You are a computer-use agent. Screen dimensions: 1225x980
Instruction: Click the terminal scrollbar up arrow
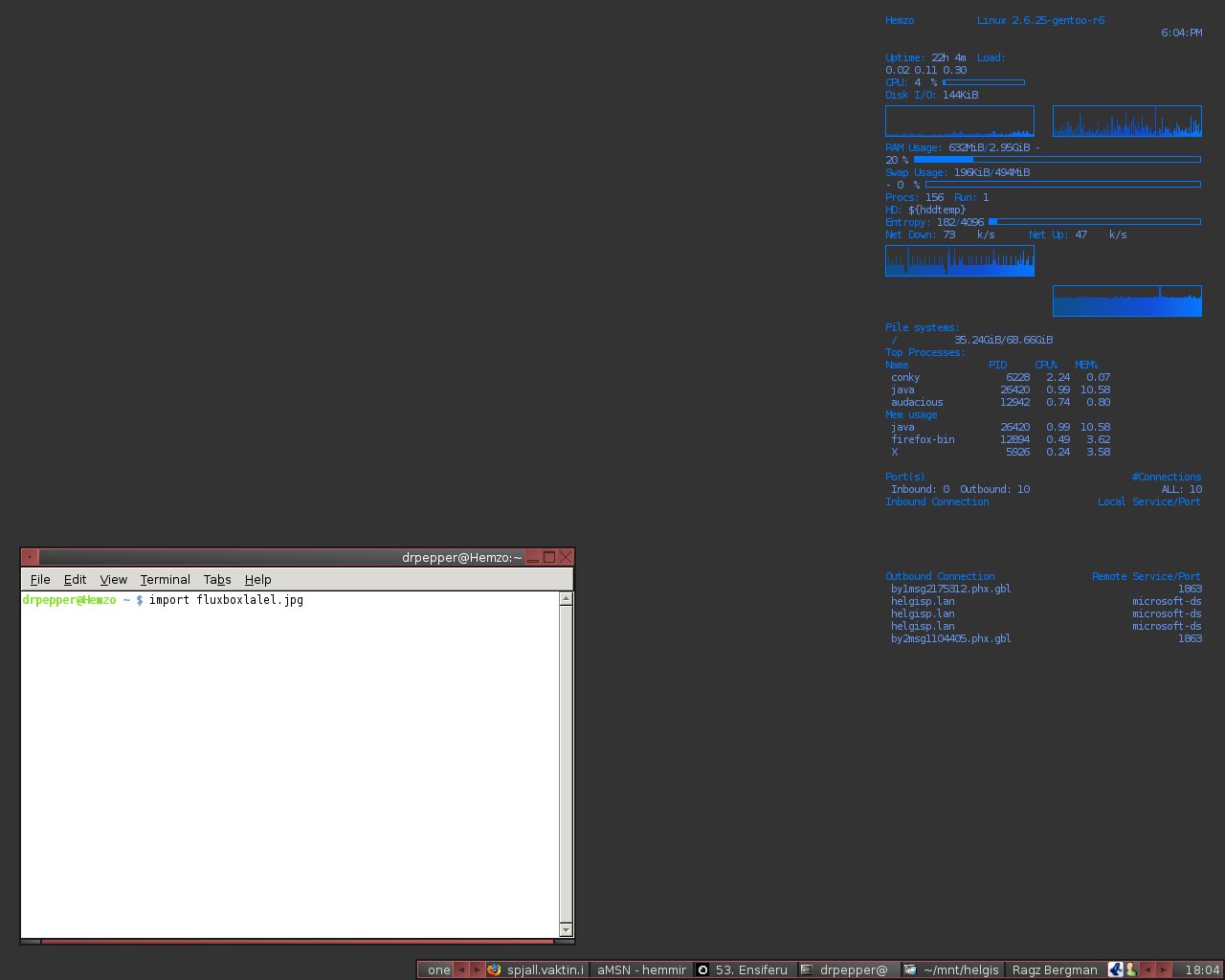point(566,599)
